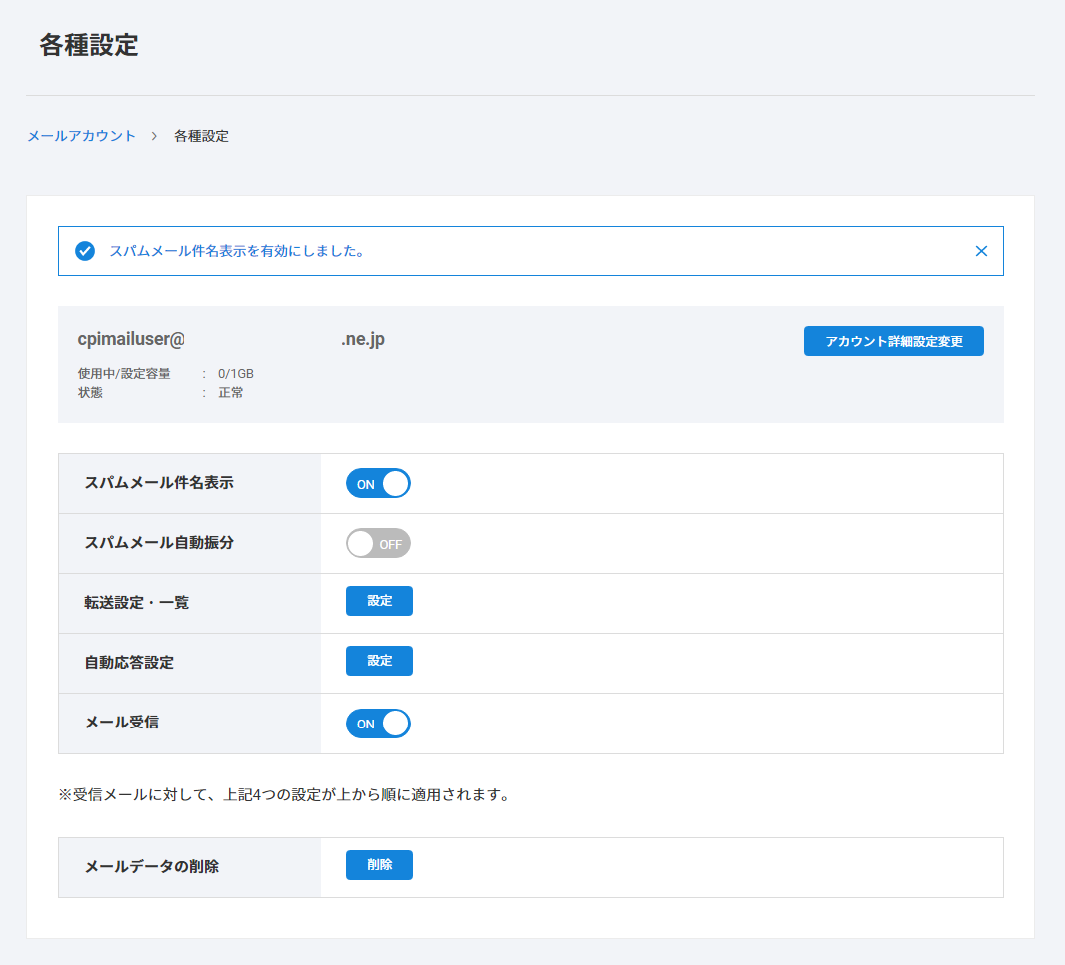Click the 転送設定・一覧 row label
The width and height of the screenshot is (1065, 965).
coord(137,603)
